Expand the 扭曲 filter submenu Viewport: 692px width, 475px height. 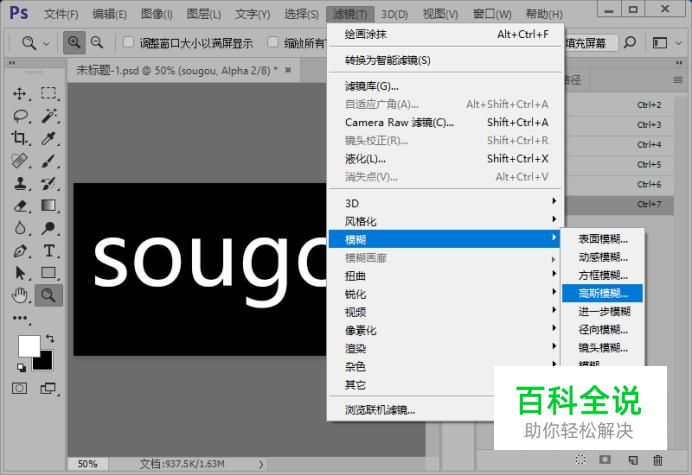pos(445,276)
